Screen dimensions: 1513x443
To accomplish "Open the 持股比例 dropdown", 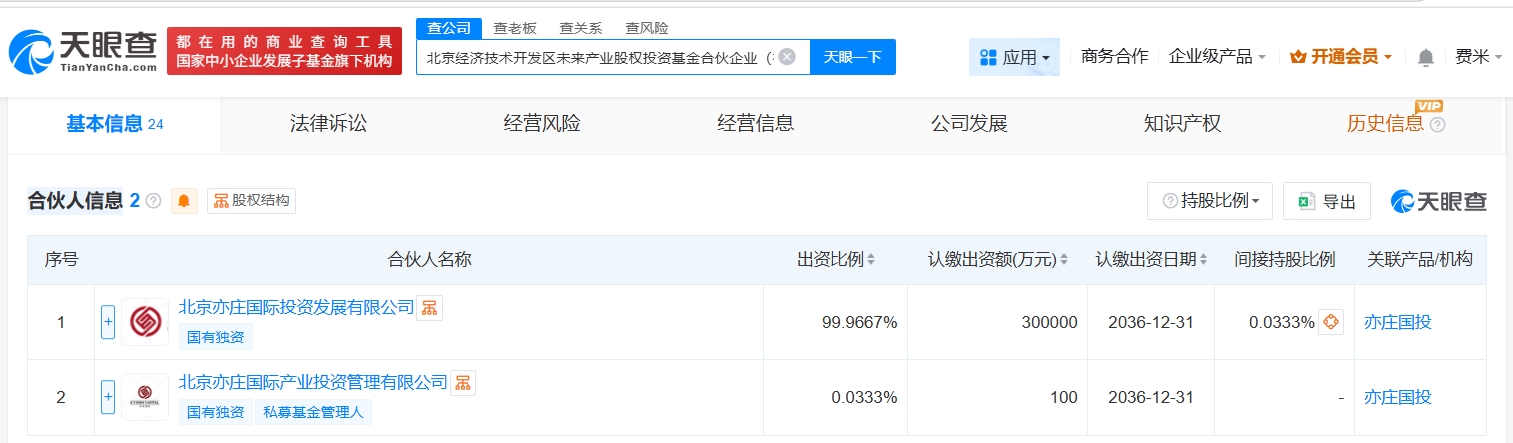I will (1210, 202).
